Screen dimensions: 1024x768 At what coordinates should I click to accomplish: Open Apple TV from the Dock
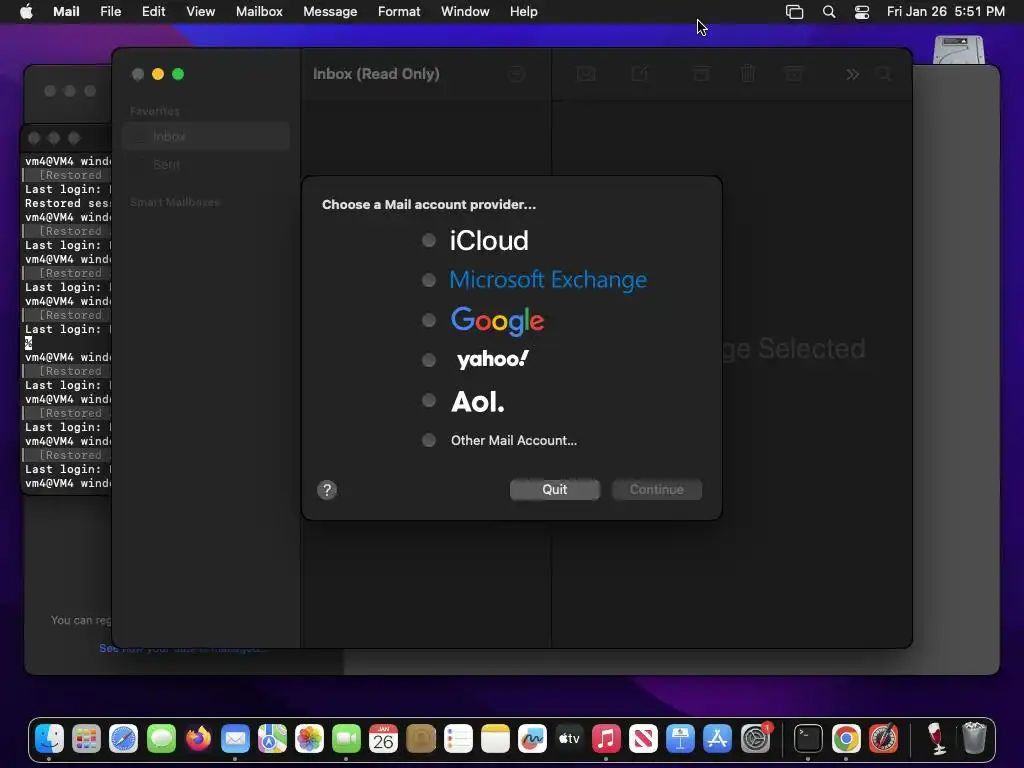[x=569, y=739]
